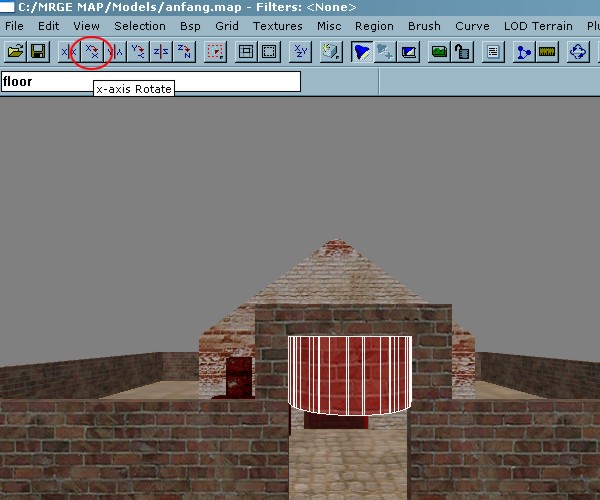Click the XYZ change-view icon
600x500 pixels.
(301, 51)
